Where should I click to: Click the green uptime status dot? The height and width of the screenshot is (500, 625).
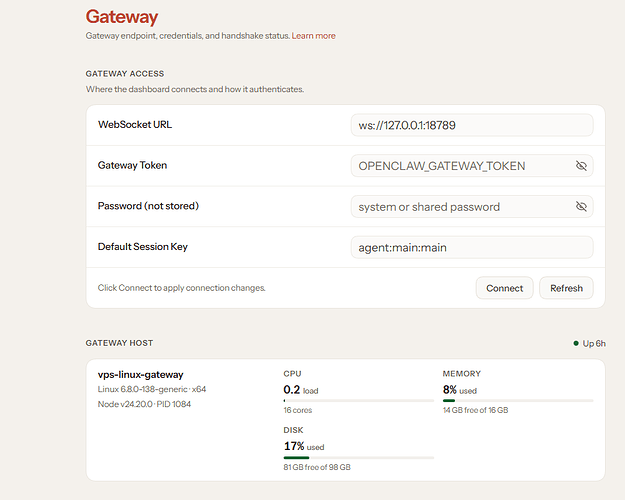click(576, 343)
